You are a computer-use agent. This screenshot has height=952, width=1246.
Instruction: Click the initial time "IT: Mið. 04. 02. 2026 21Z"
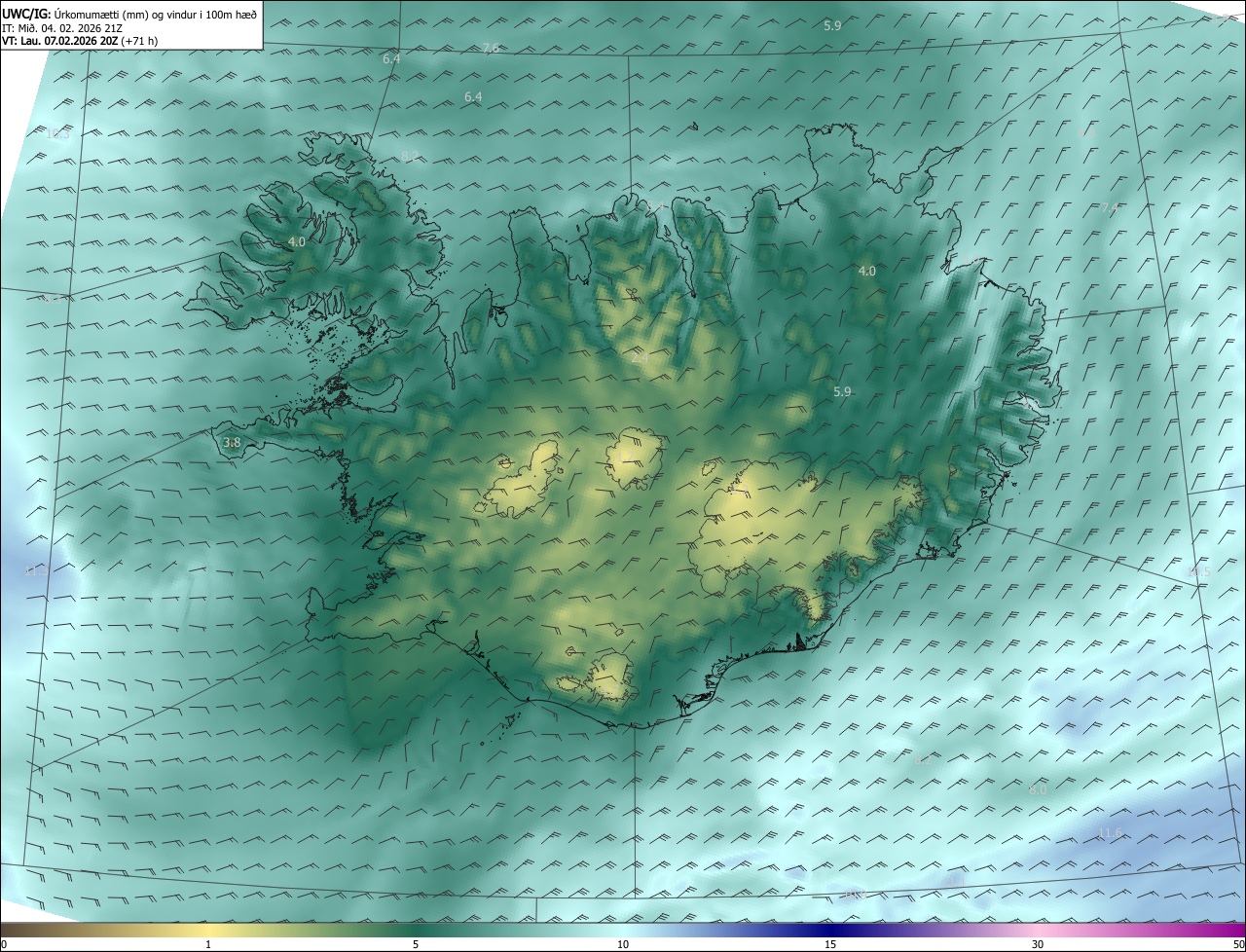coord(62,28)
